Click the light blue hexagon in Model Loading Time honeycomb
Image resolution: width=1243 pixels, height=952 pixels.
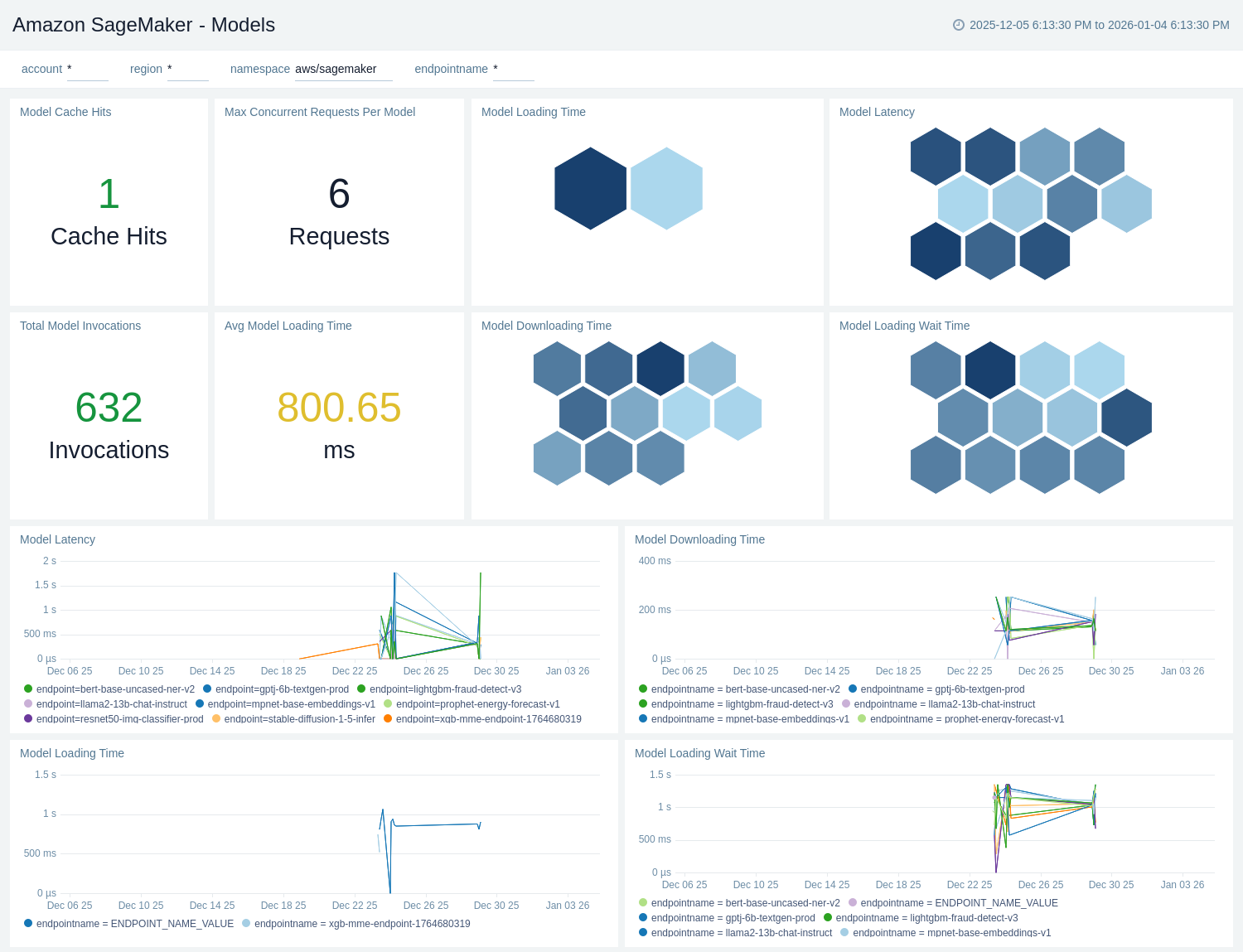(x=666, y=188)
